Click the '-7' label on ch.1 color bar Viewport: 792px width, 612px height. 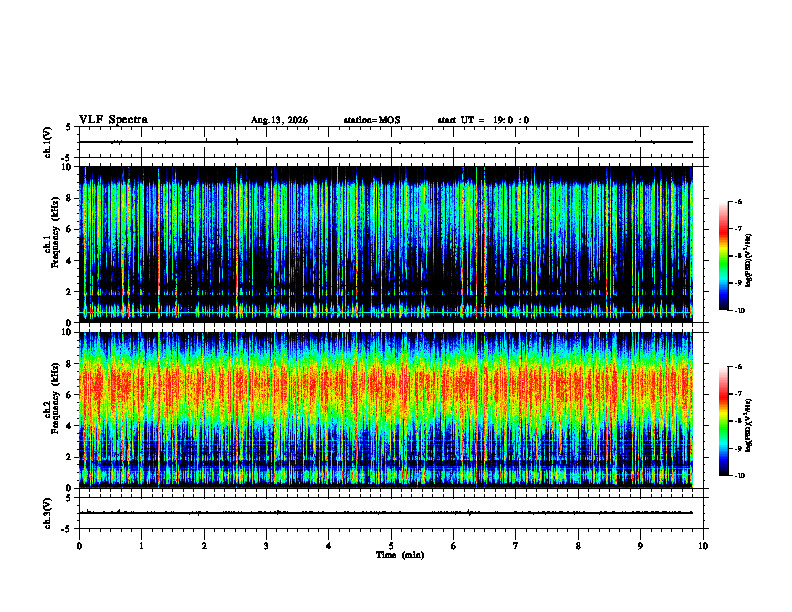pyautogui.click(x=738, y=229)
